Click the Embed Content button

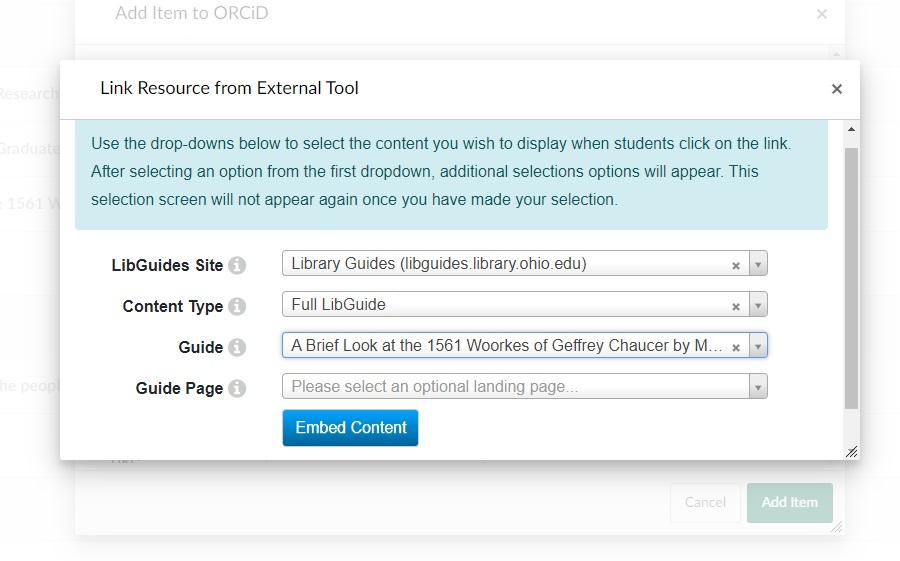350,428
